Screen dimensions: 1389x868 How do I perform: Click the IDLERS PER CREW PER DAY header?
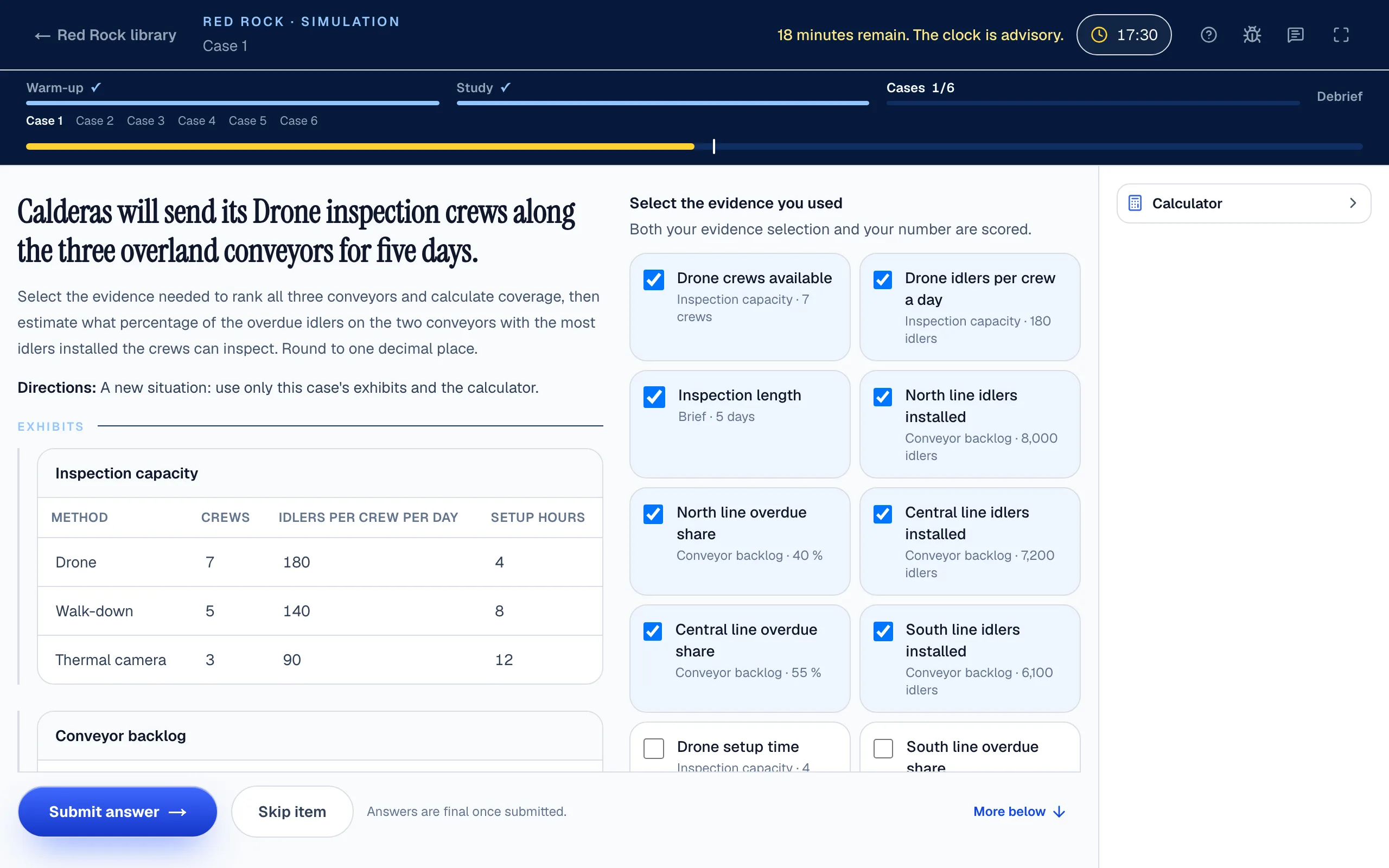(x=368, y=517)
